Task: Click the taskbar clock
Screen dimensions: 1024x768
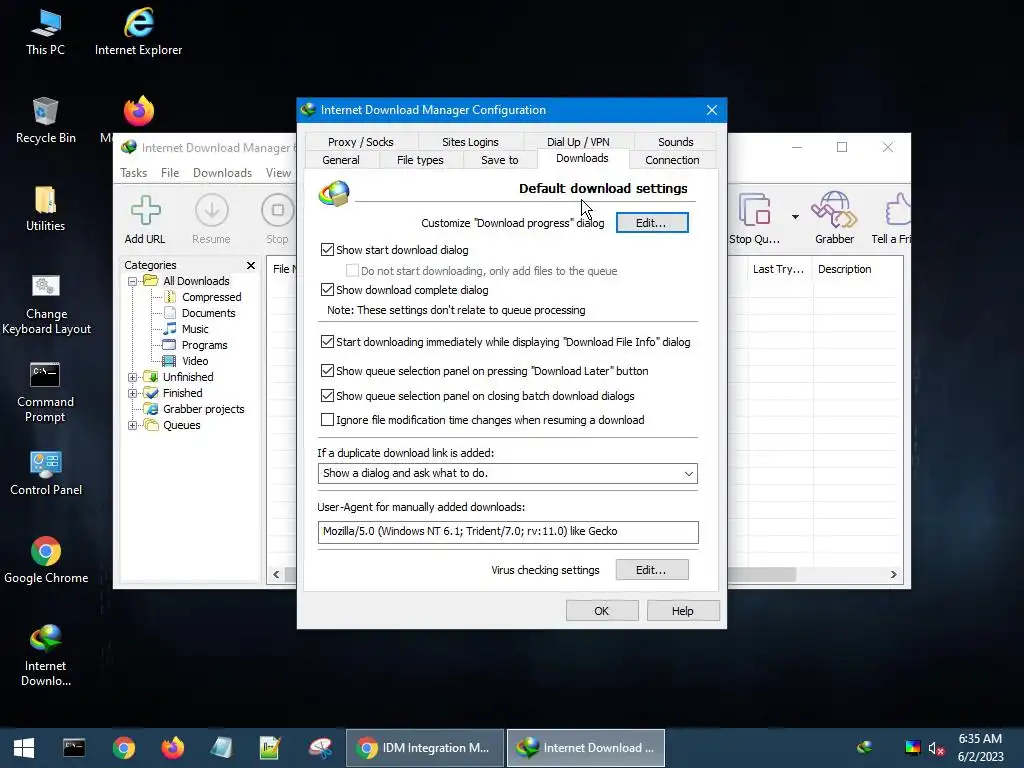Action: click(980, 748)
